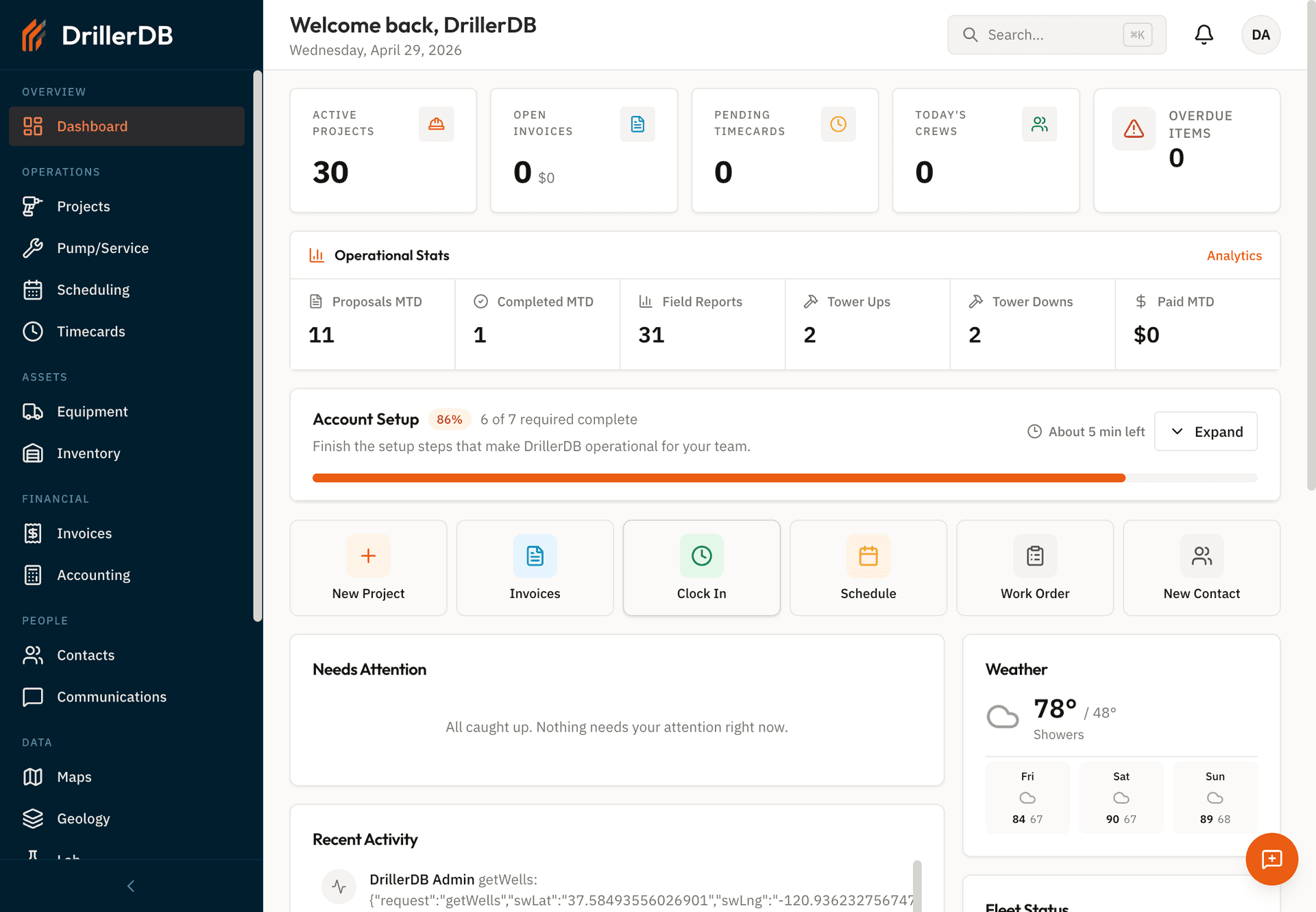Open Maps in the sidebar
Viewport: 1316px width, 912px height.
pos(127,777)
